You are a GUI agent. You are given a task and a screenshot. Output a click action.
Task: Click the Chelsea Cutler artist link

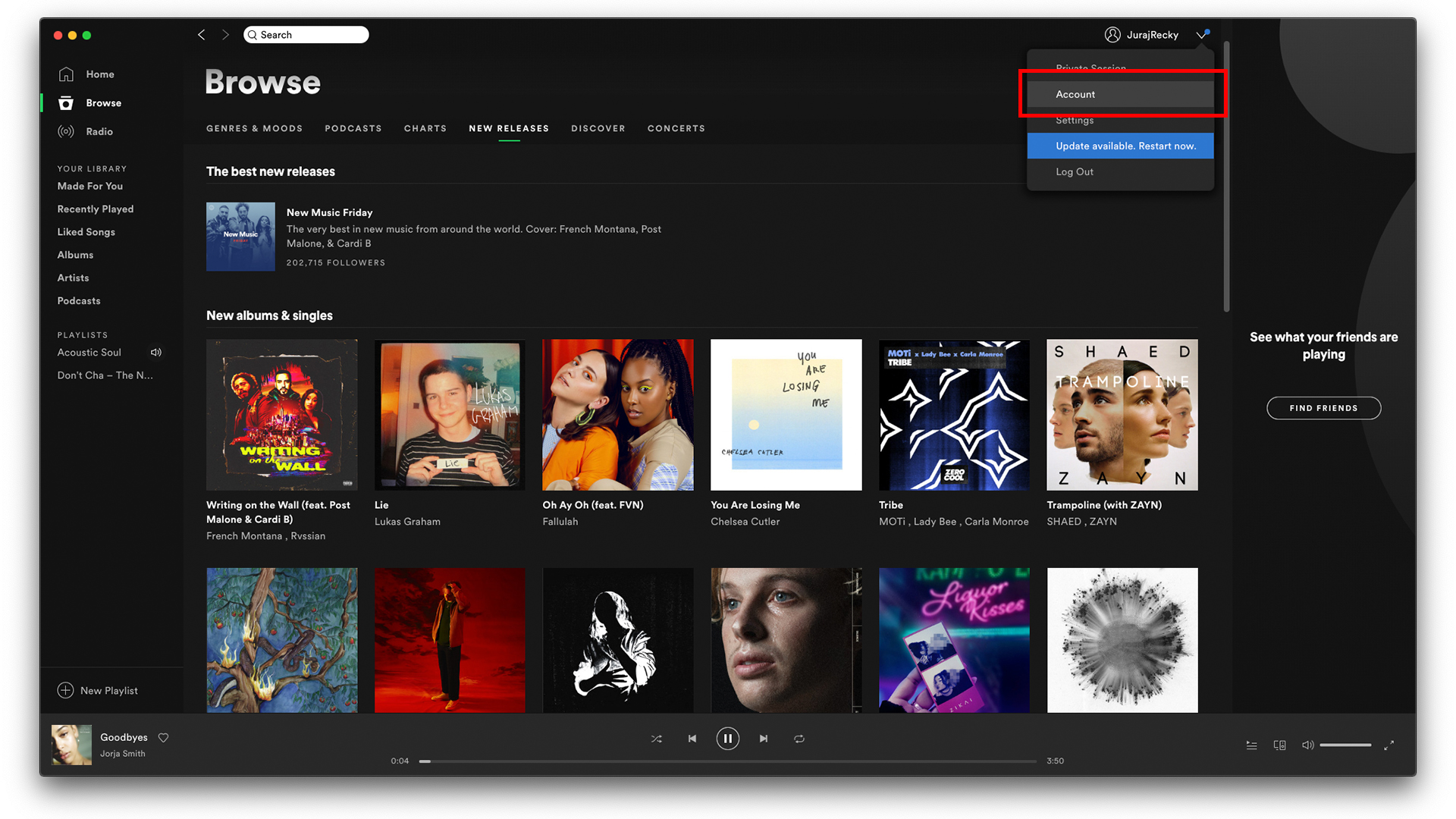coord(745,522)
